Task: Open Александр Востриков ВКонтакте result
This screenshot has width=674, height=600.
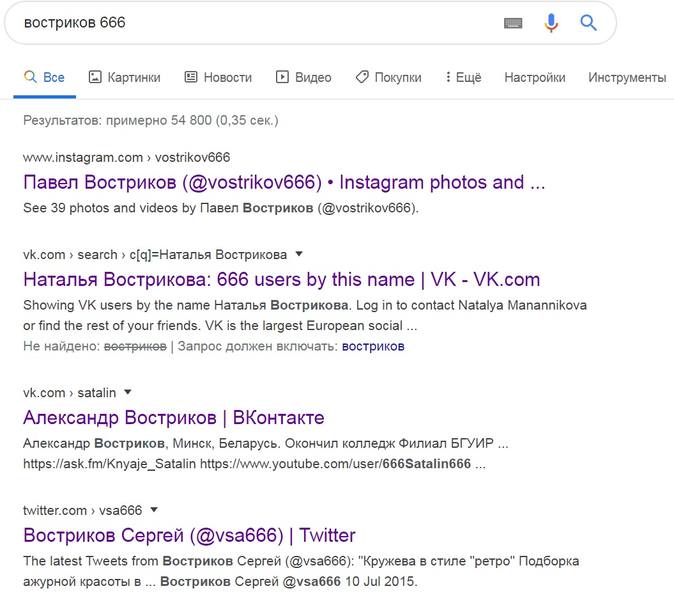Action: tap(174, 417)
